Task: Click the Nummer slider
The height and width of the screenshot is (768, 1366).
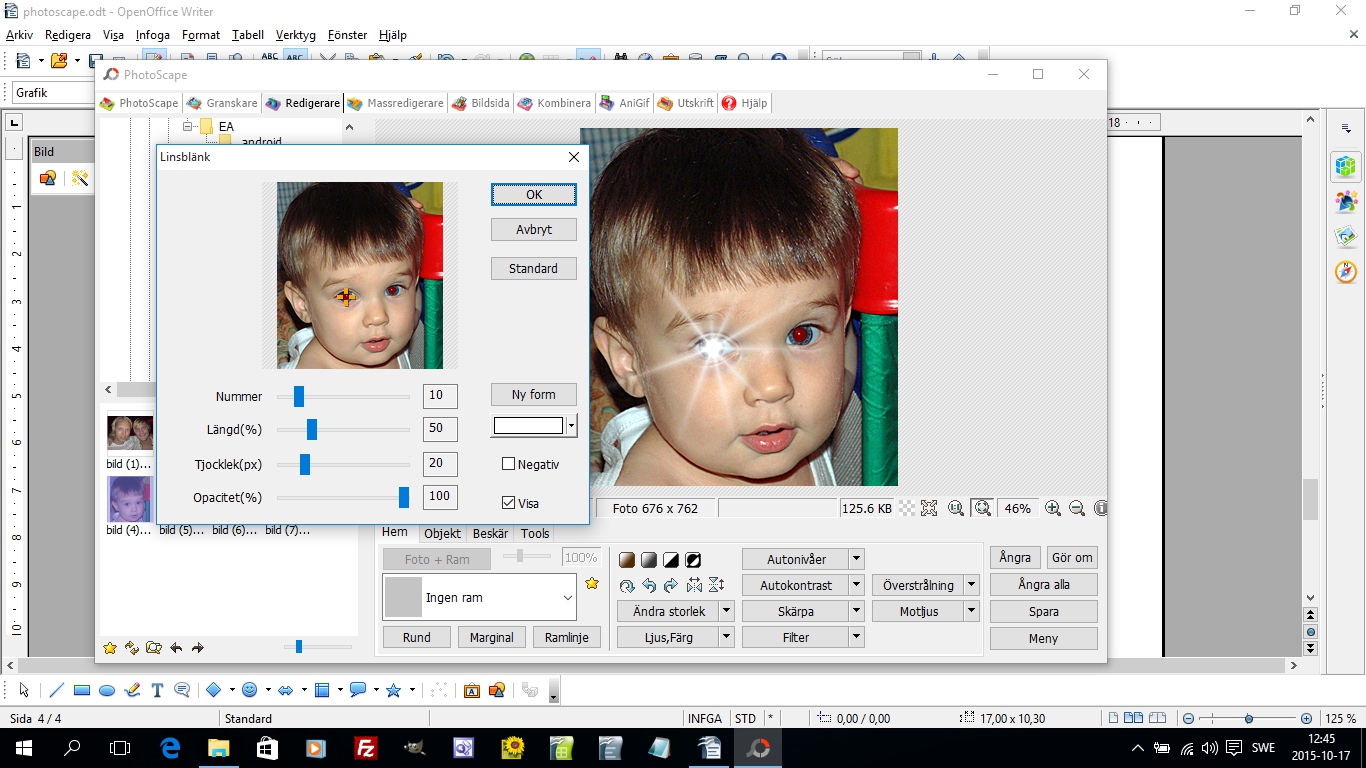Action: [343, 396]
